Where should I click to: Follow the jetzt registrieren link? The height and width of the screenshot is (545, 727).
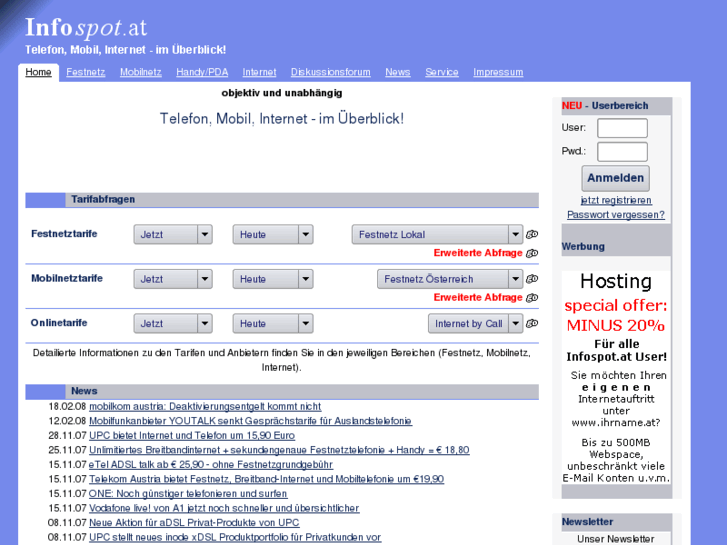616,200
